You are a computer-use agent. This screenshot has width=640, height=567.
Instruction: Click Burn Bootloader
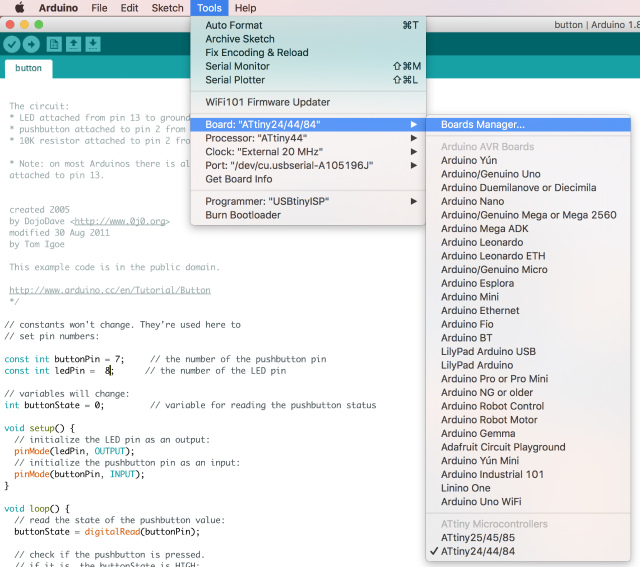click(x=308, y=215)
